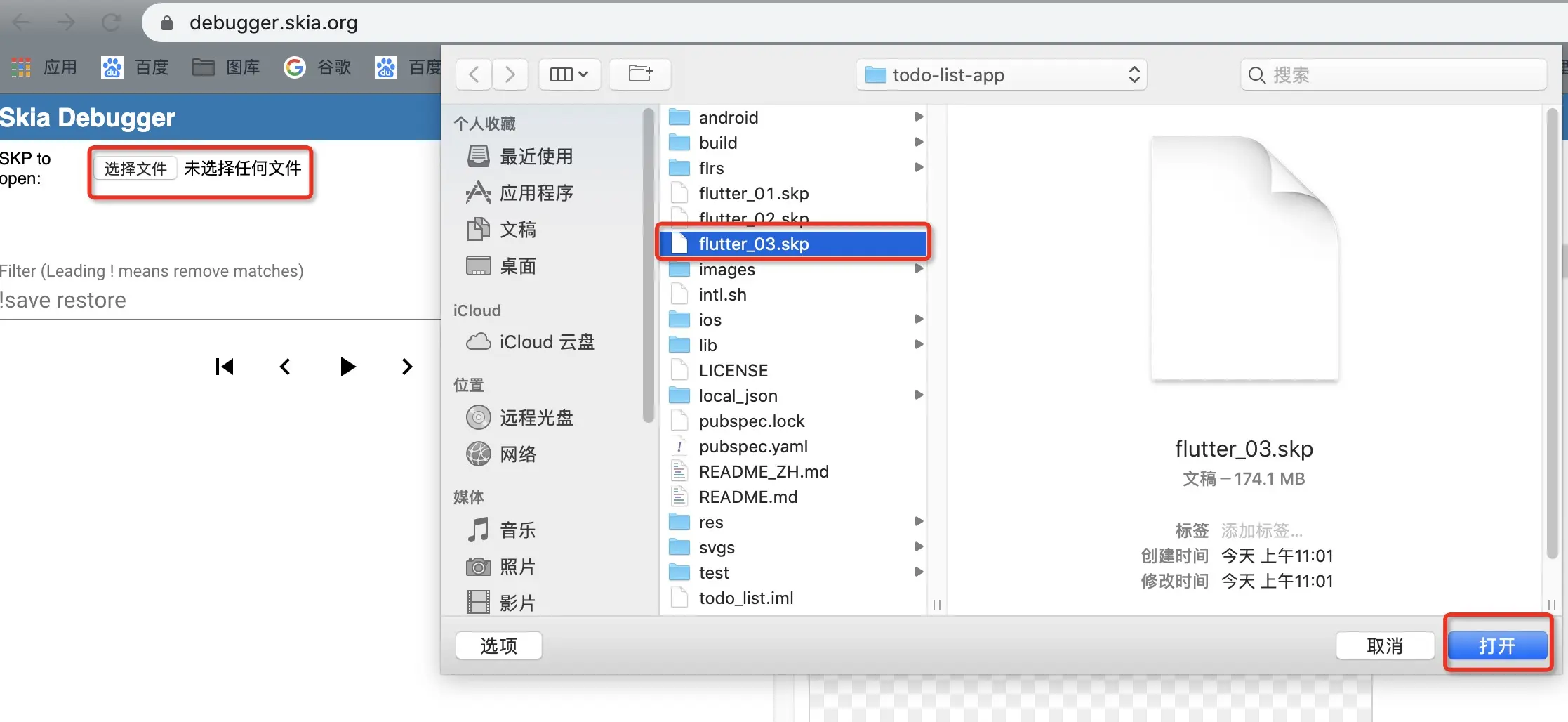Image resolution: width=1568 pixels, height=722 pixels.
Task: Click the 取消 button
Action: click(1385, 645)
